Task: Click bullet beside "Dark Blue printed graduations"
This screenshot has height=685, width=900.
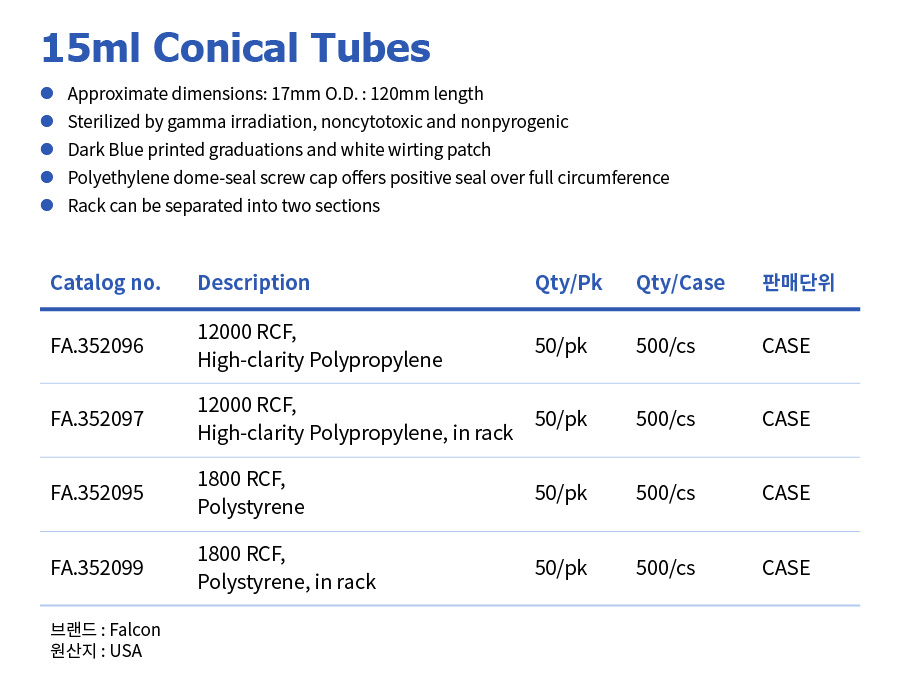Action: click(x=46, y=149)
